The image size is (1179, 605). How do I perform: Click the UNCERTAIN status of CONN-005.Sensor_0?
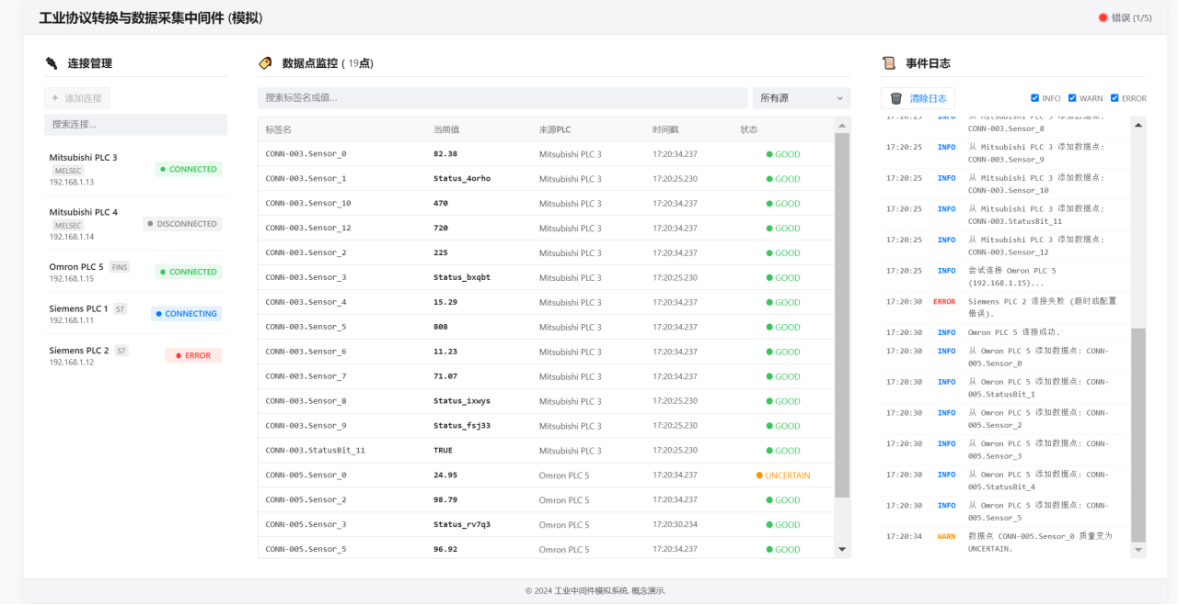pos(783,475)
